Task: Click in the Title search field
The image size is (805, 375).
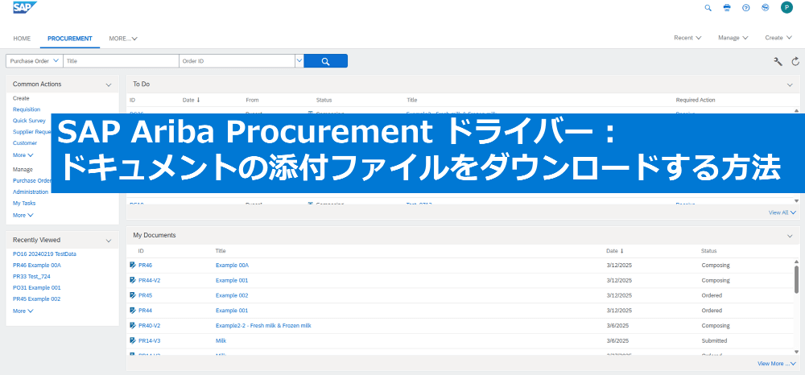Action: pos(121,61)
